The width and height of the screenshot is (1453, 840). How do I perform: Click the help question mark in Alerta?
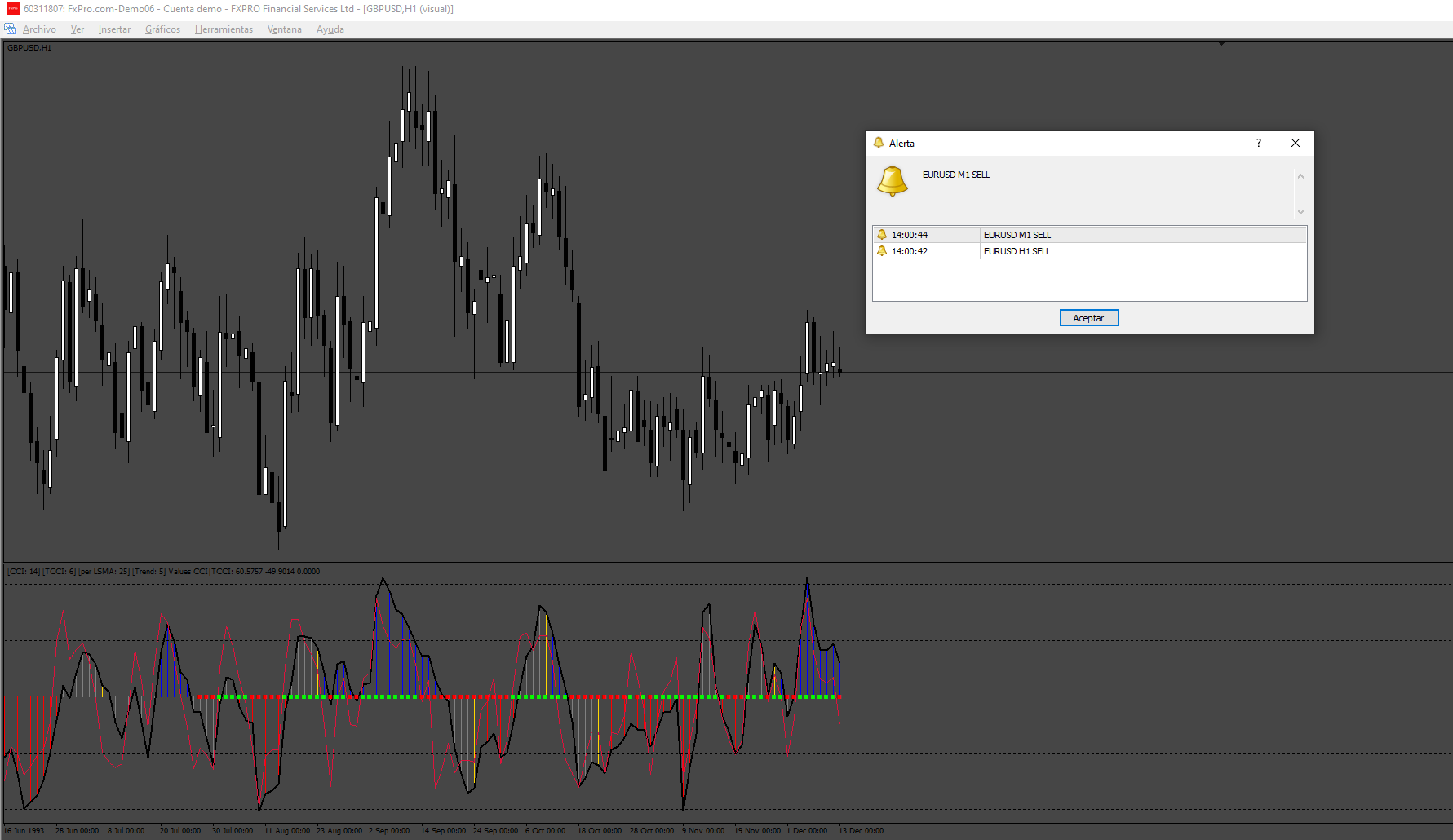[x=1259, y=143]
